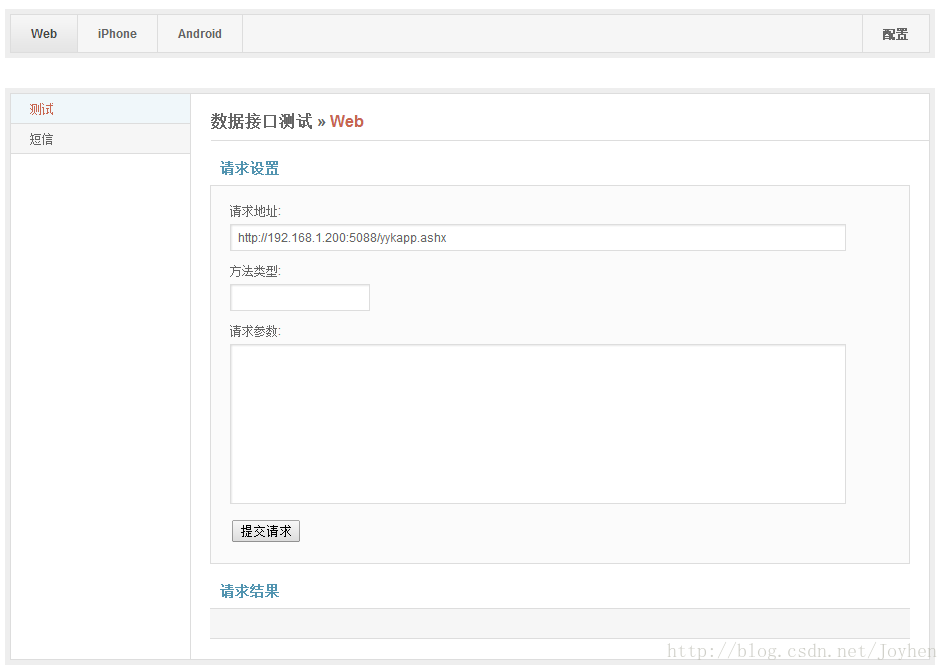Screen dimensions: 948x671
Task: Click the 方法类型 input box
Action: pos(300,297)
